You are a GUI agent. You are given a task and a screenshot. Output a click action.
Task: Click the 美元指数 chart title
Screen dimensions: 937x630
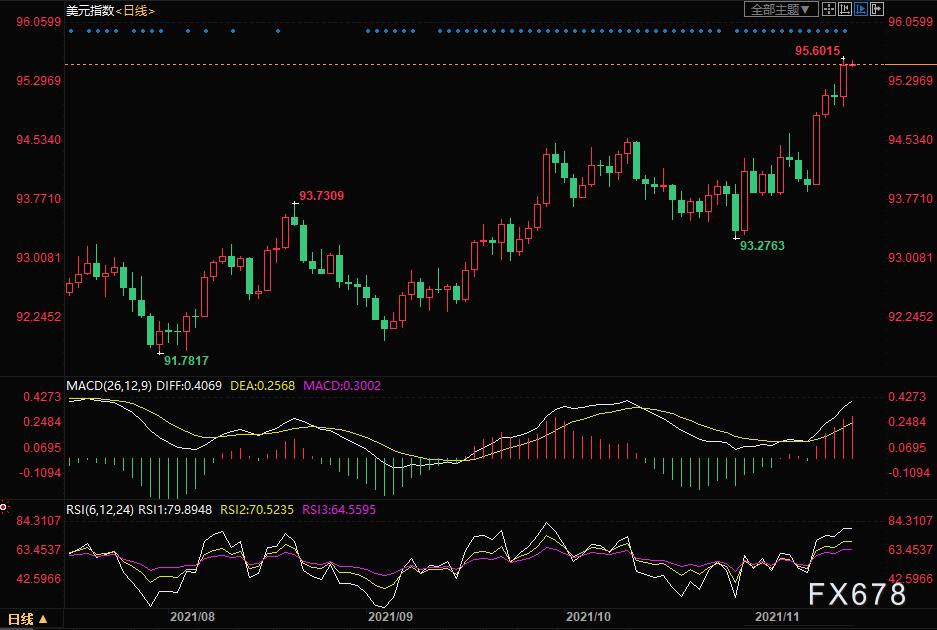[x=88, y=10]
